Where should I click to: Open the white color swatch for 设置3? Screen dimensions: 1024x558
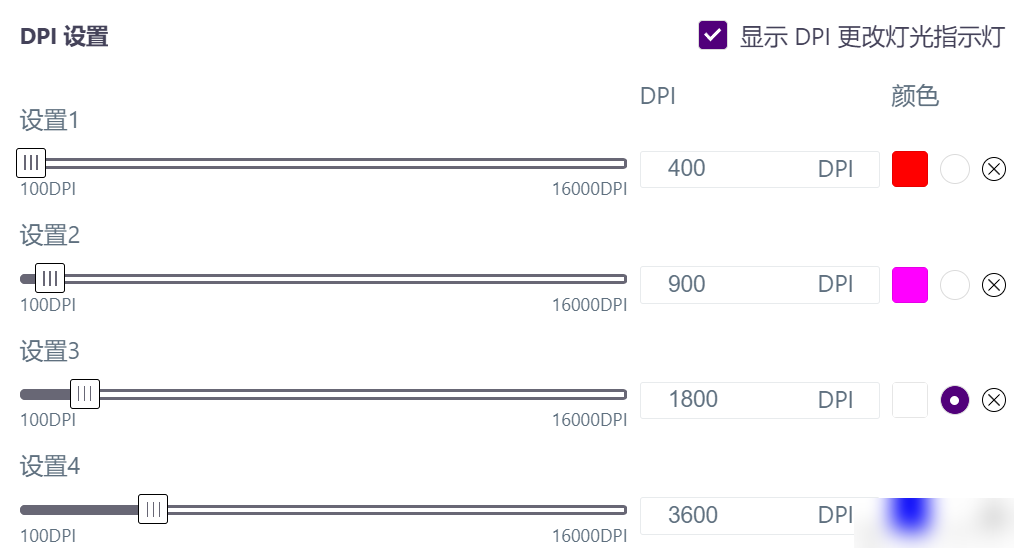click(x=910, y=400)
